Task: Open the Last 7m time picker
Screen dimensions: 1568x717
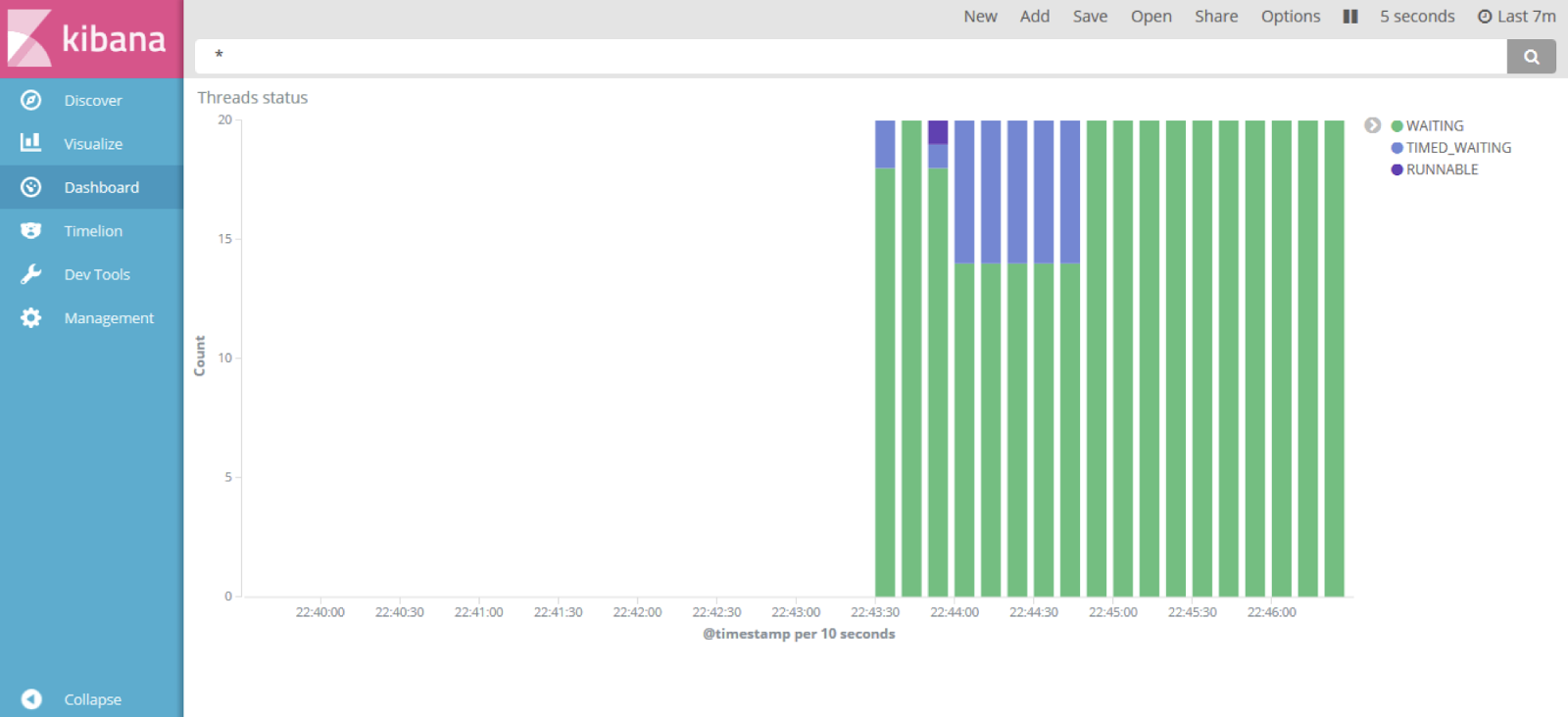Action: (x=1516, y=17)
